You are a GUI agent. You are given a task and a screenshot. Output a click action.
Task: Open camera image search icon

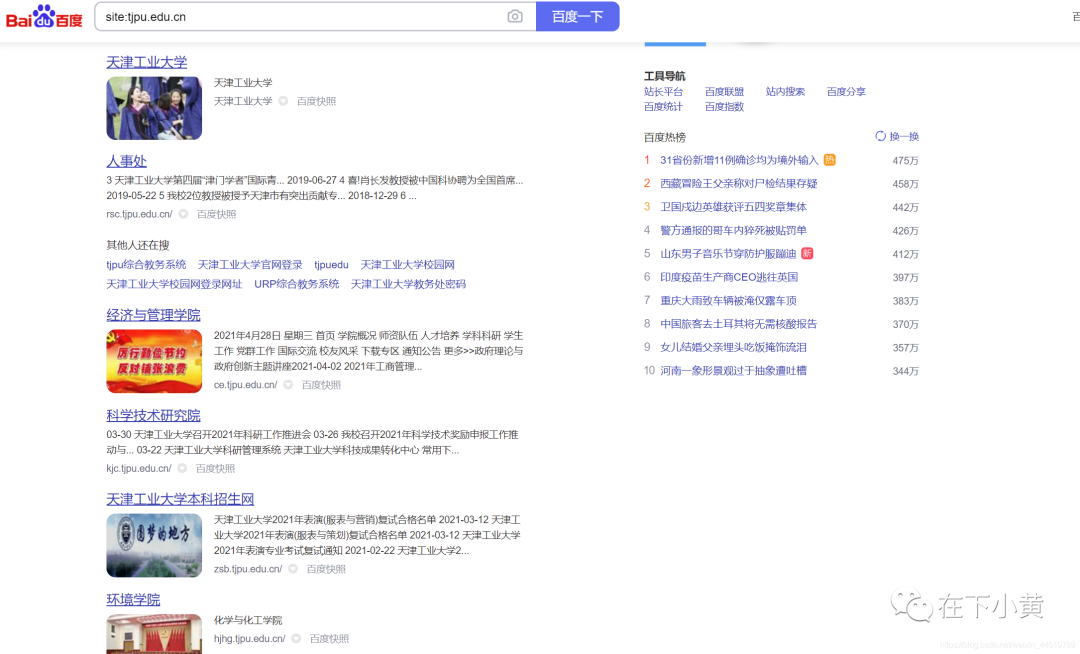(x=515, y=17)
